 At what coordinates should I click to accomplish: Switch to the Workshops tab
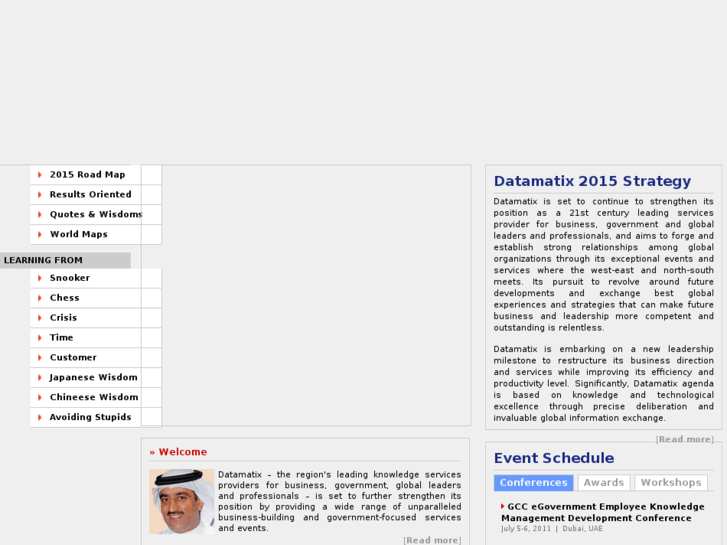[x=671, y=483]
